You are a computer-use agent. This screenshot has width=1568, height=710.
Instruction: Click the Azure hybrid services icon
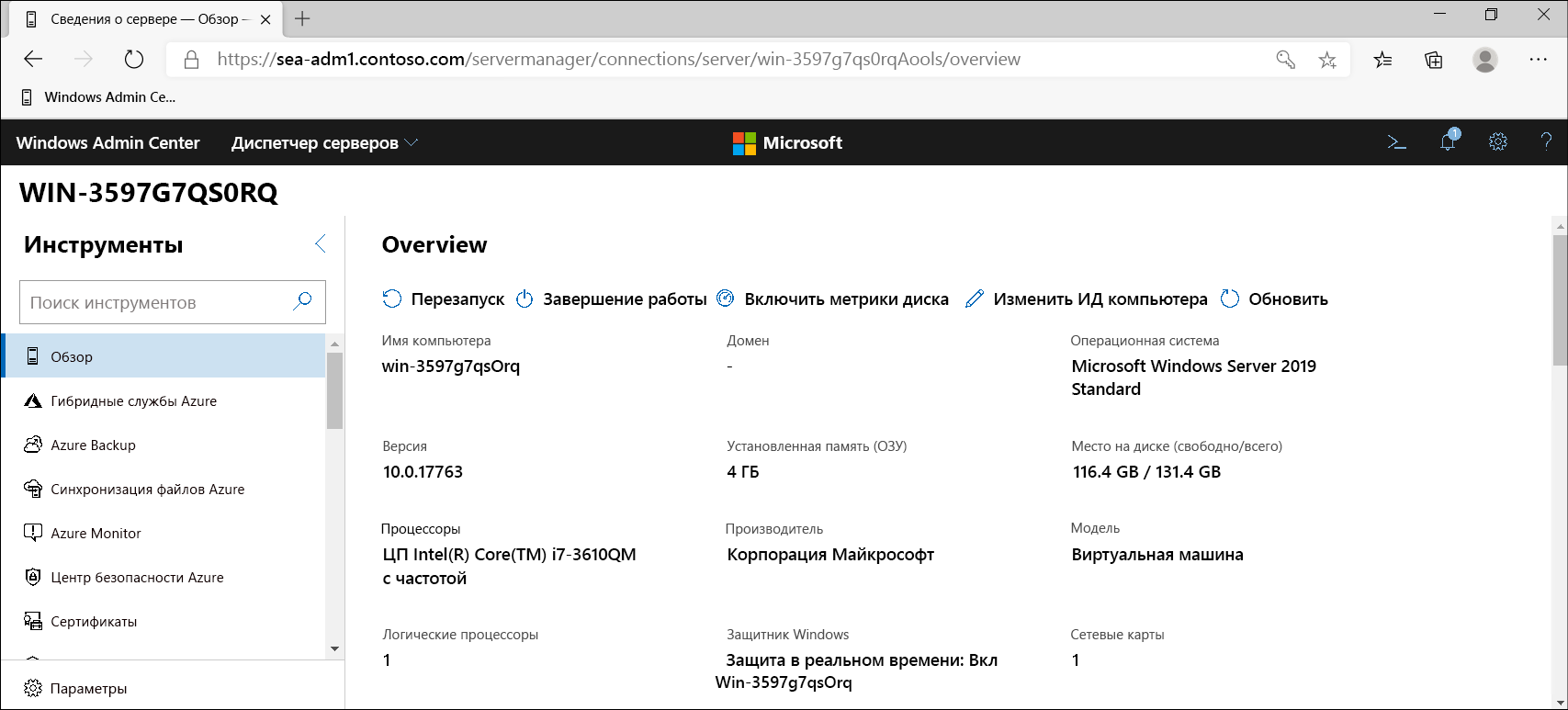(x=33, y=400)
